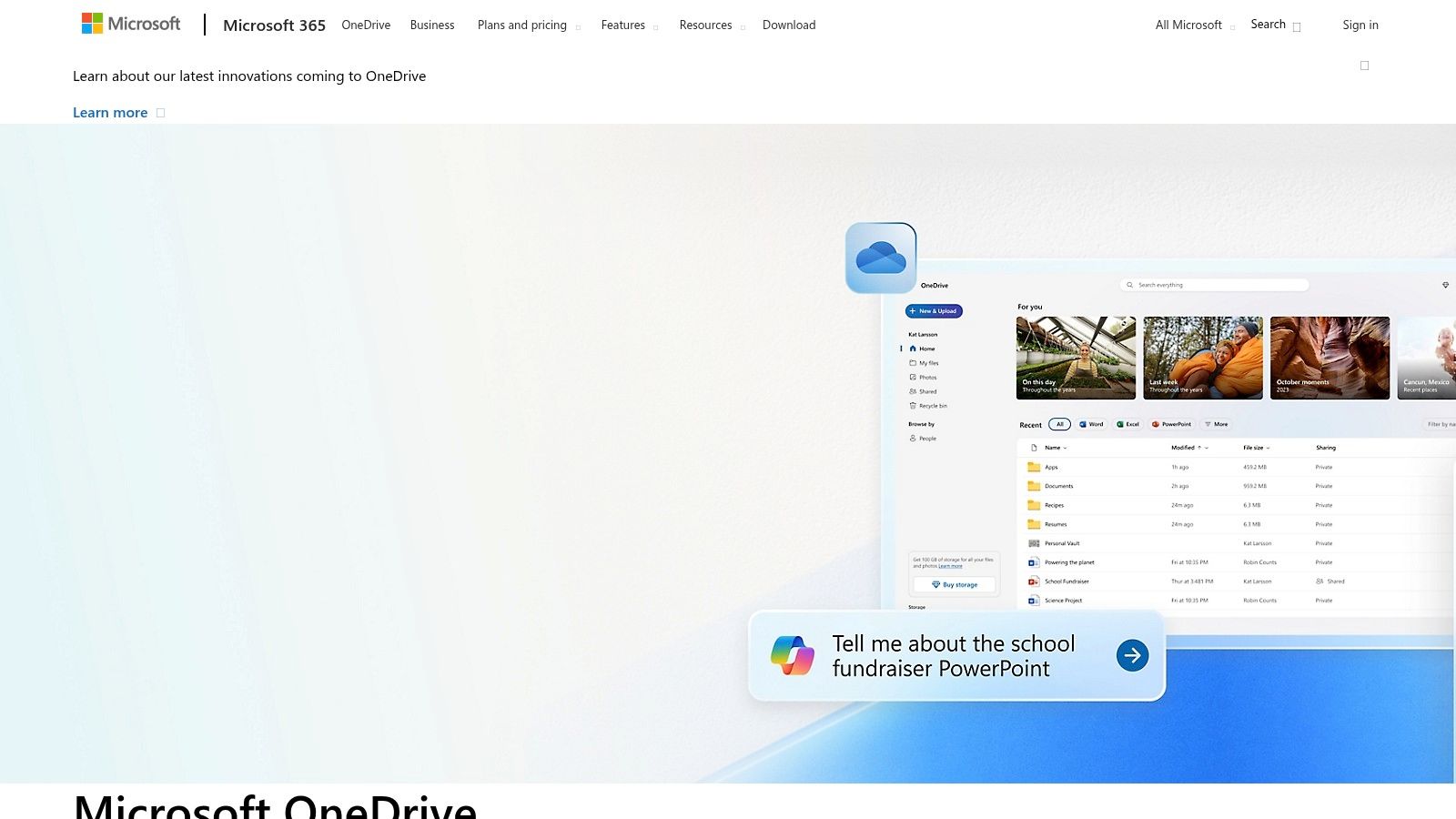Viewport: 1456px width, 819px height.
Task: Open the Last week photo card
Action: tap(1203, 358)
